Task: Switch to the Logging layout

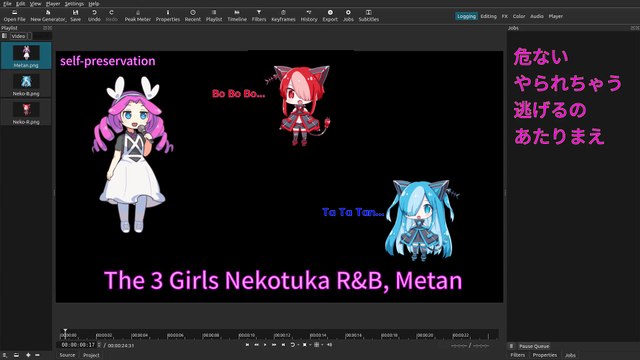Action: pos(466,16)
